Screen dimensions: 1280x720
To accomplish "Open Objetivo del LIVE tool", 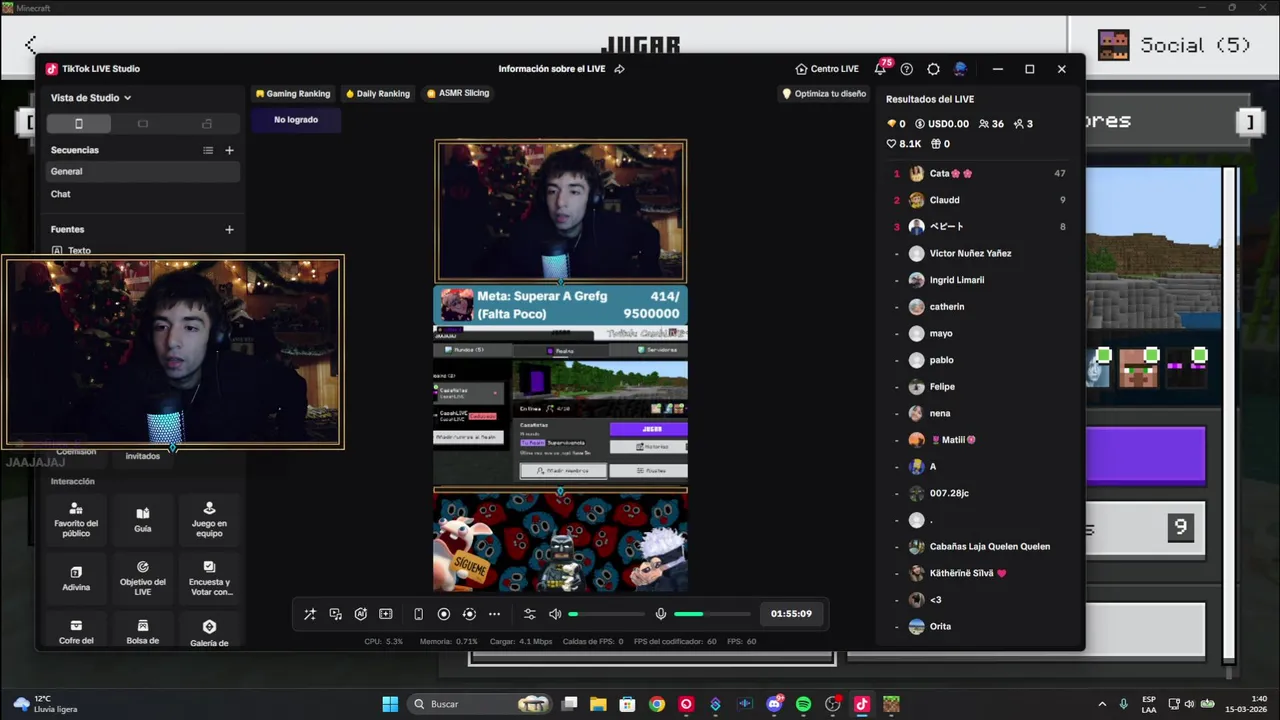I will tap(143, 577).
